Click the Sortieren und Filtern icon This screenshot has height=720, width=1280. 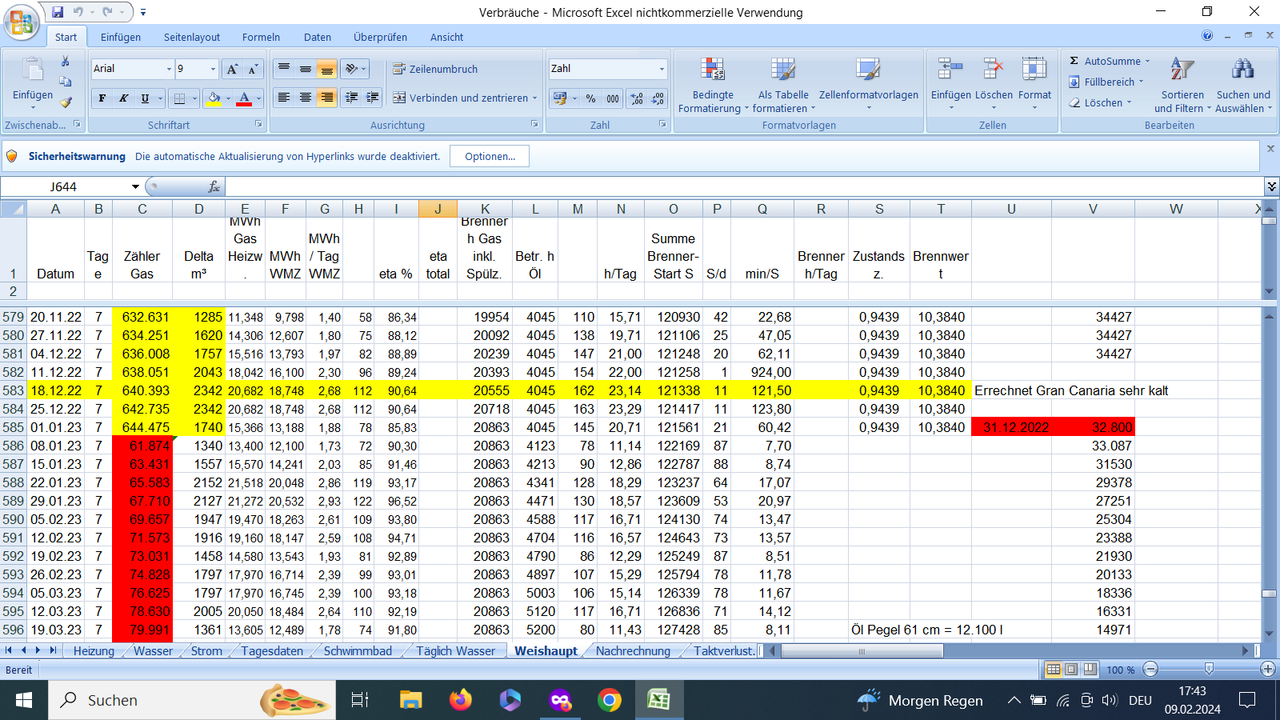click(x=1182, y=69)
